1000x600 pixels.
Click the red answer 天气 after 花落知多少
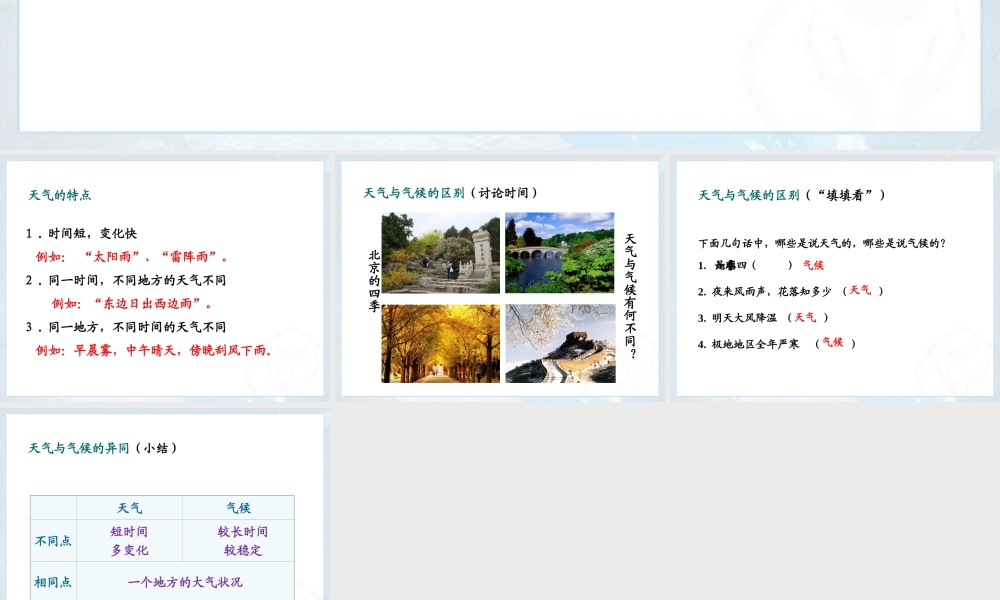click(860, 290)
